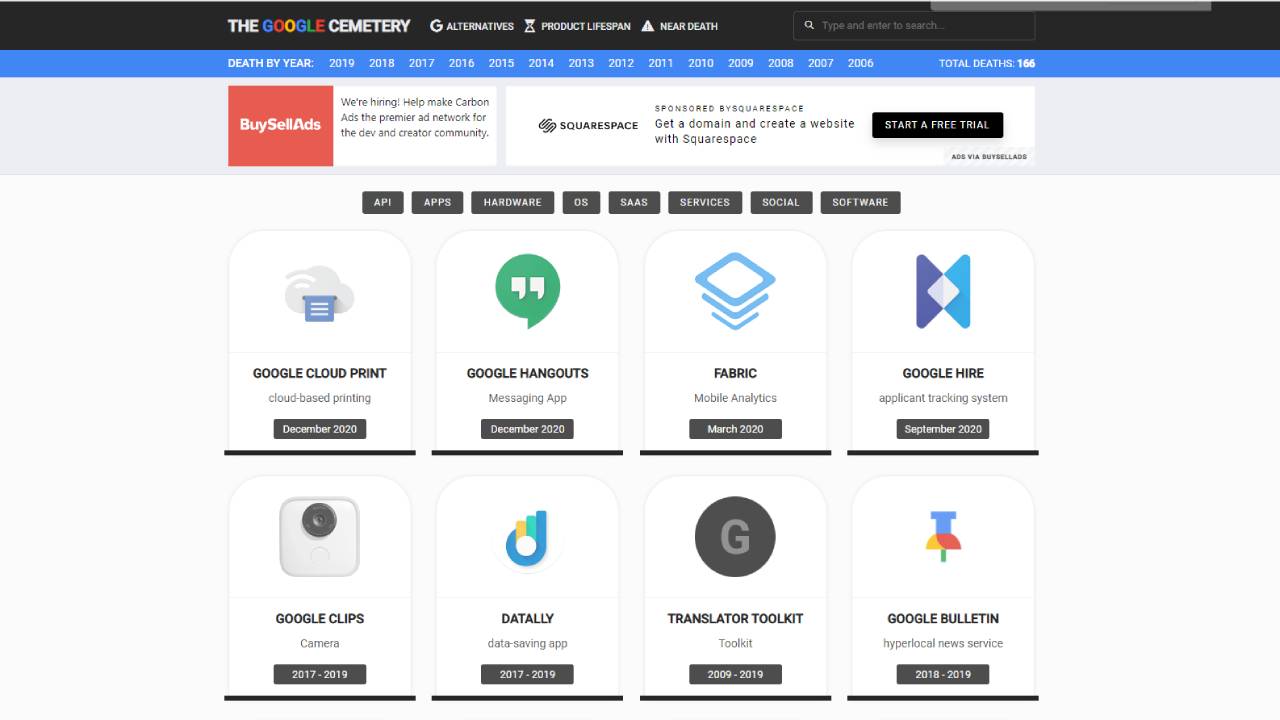Click the hyperlocal news service description
This screenshot has width=1280, height=720.
(943, 643)
